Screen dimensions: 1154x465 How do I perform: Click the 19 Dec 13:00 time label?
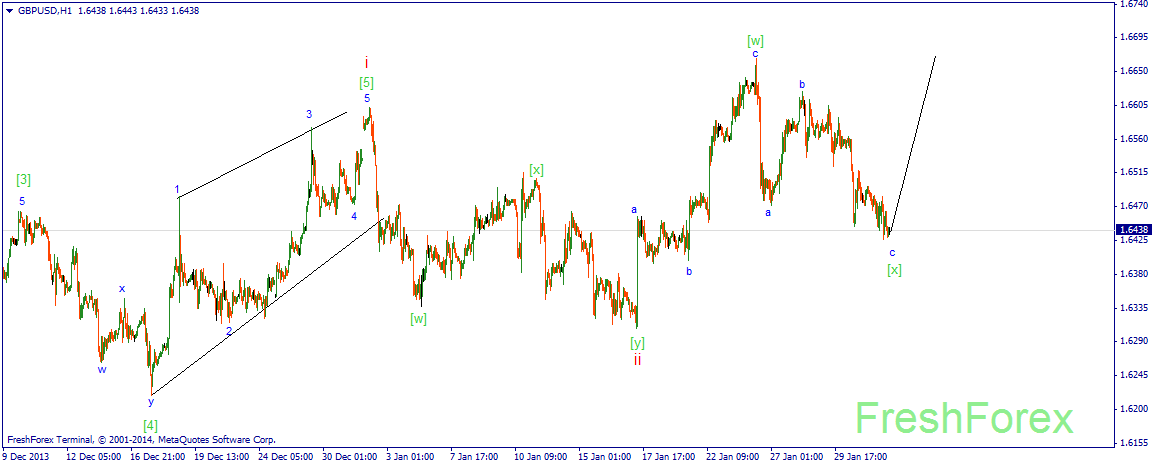coord(222,456)
